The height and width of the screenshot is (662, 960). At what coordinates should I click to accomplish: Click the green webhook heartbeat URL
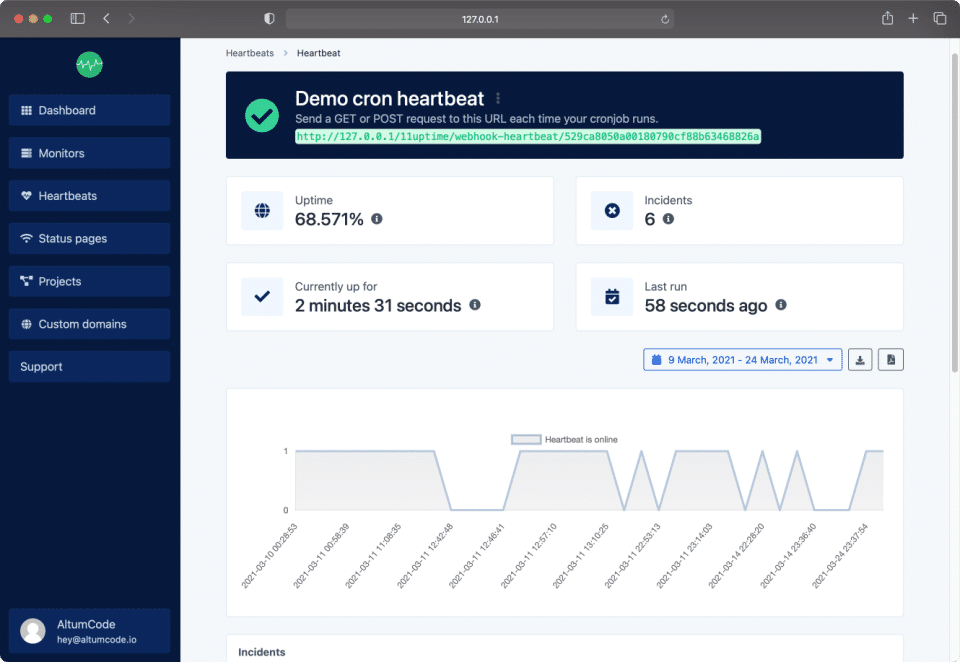[x=528, y=136]
